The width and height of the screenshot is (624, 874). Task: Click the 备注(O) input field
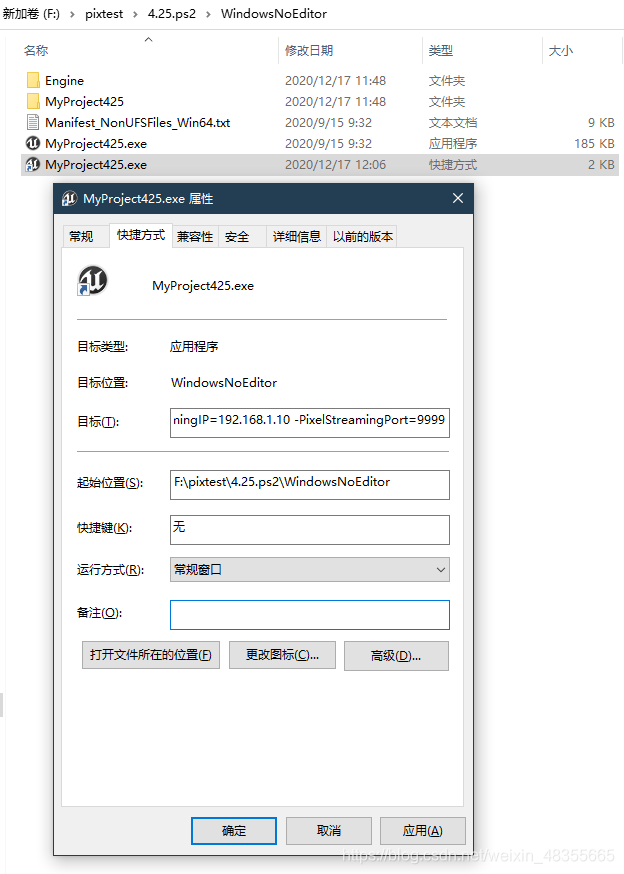coord(309,615)
